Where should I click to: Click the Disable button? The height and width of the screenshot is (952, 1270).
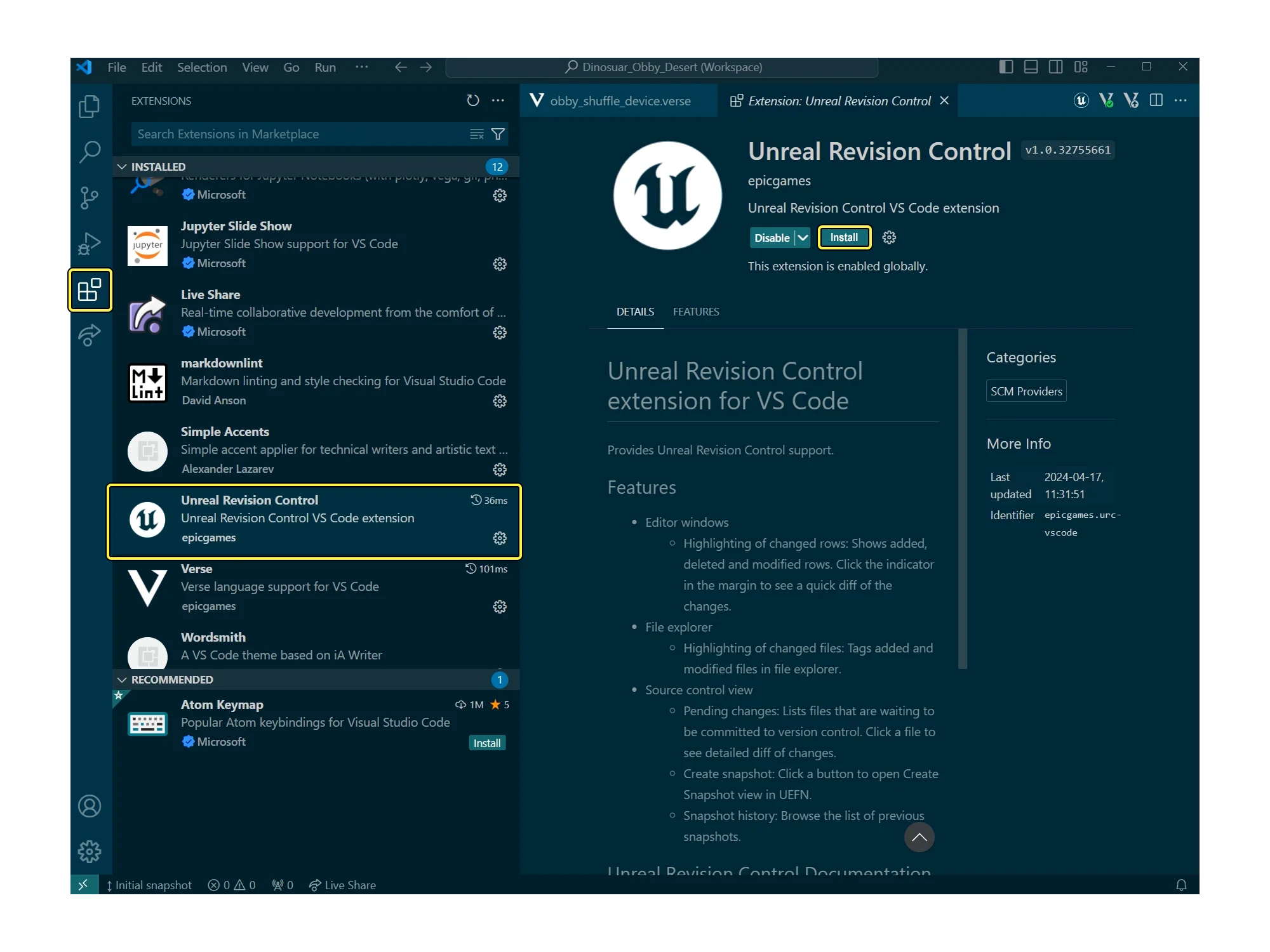[x=772, y=237]
